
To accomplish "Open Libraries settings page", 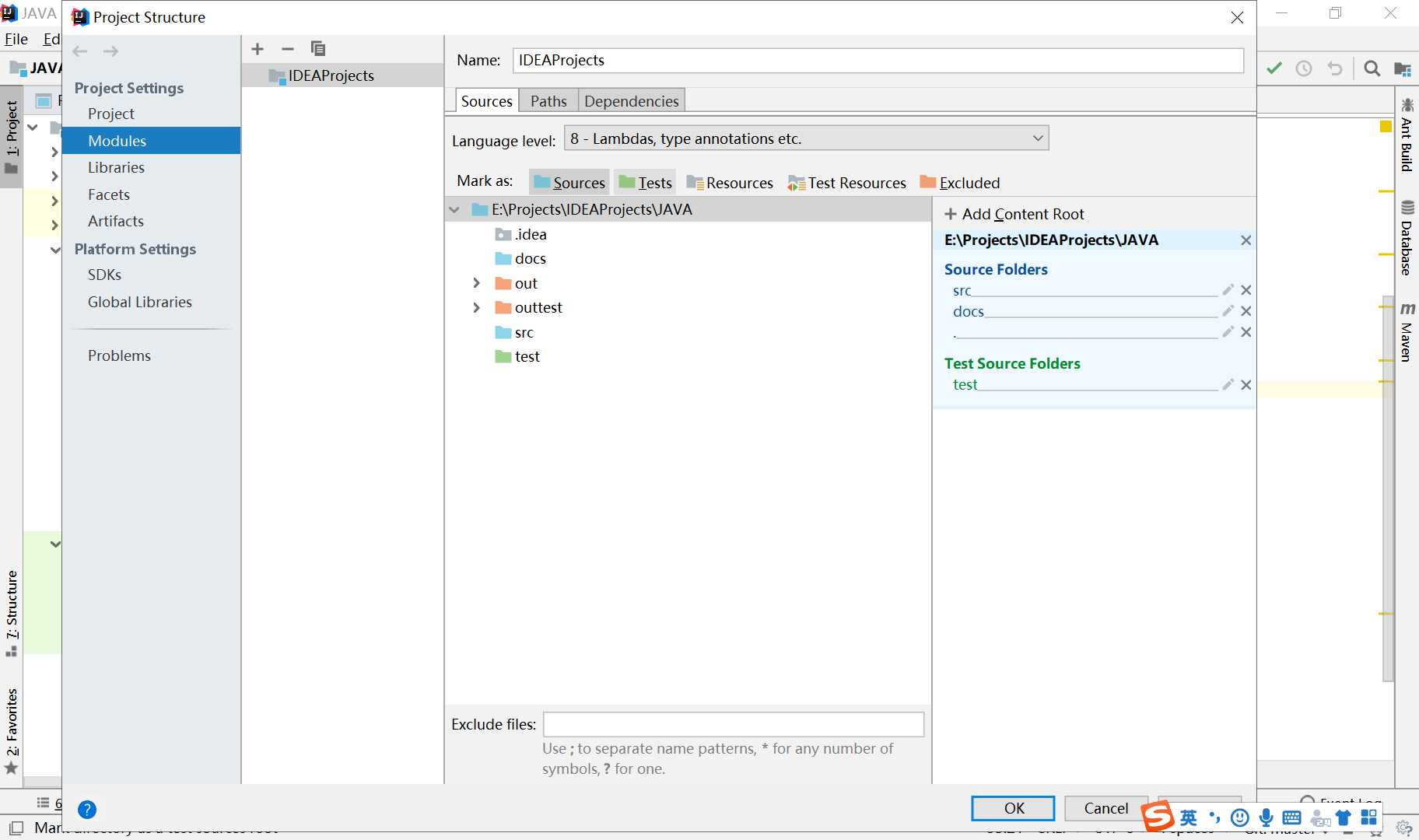I will click(x=116, y=167).
